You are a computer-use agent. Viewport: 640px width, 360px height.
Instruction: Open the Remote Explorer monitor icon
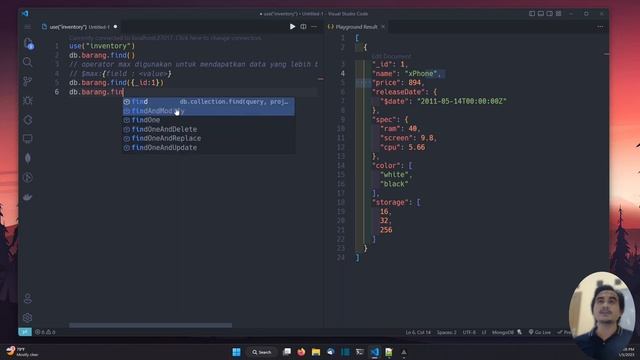click(28, 139)
